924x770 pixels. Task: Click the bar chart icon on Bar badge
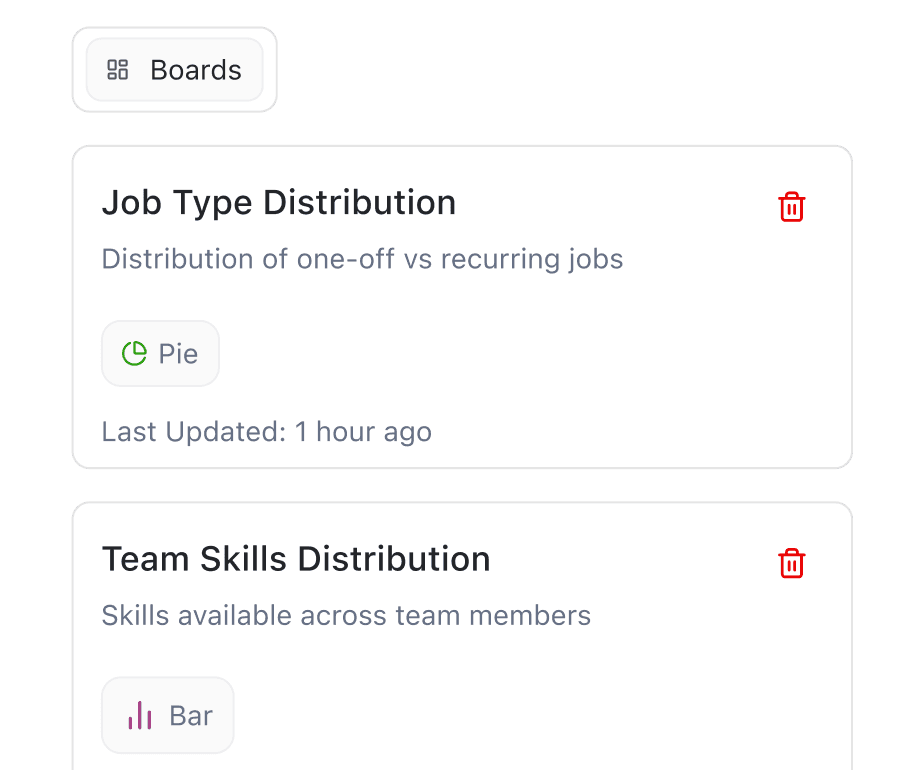[138, 715]
